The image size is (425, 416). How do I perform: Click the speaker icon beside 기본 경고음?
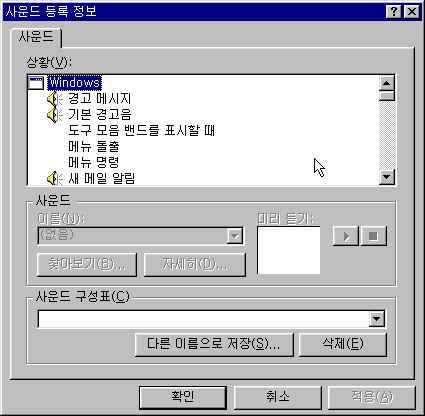[x=54, y=115]
